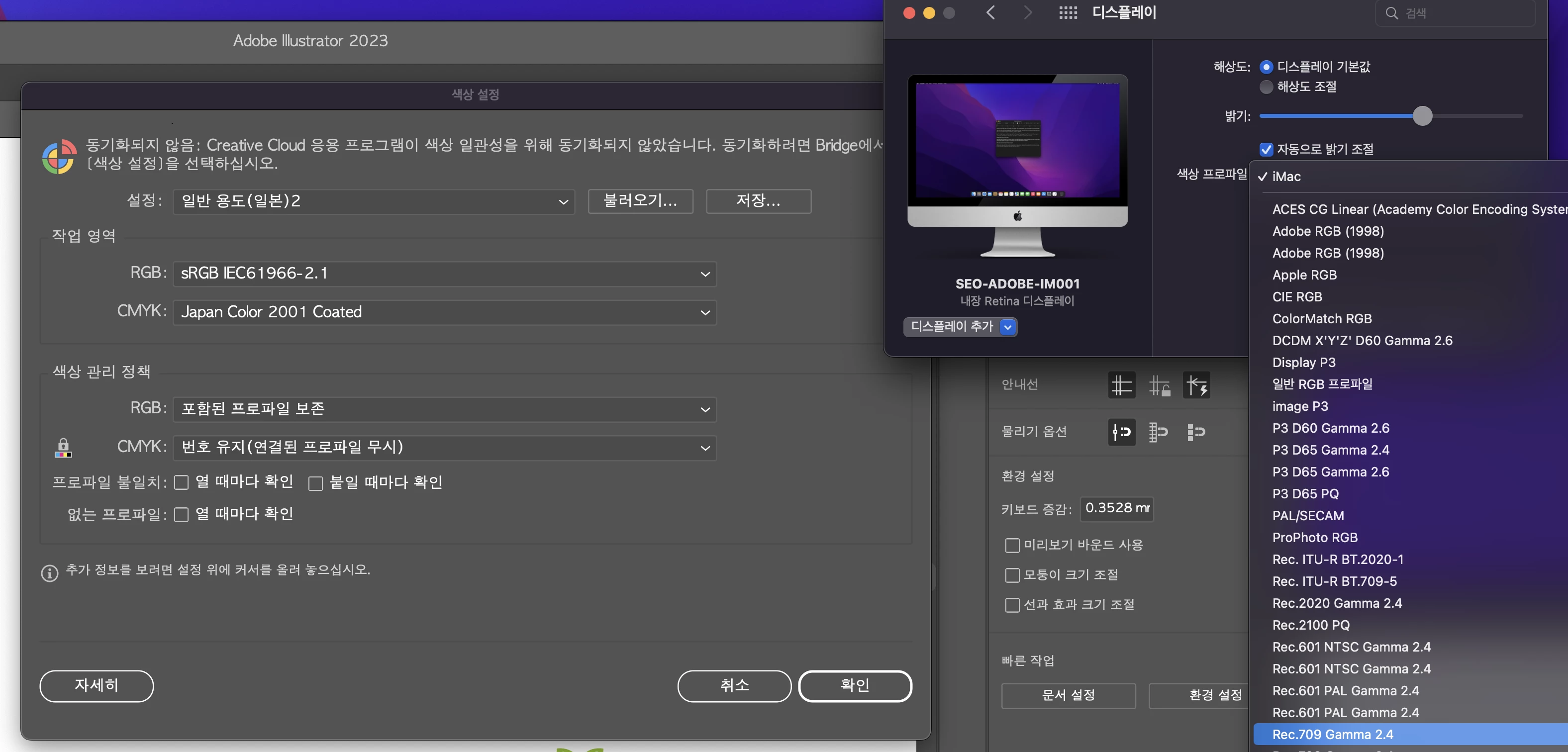Viewport: 1568px width, 752px height.
Task: Click the snap to point icon
Action: click(x=1121, y=432)
